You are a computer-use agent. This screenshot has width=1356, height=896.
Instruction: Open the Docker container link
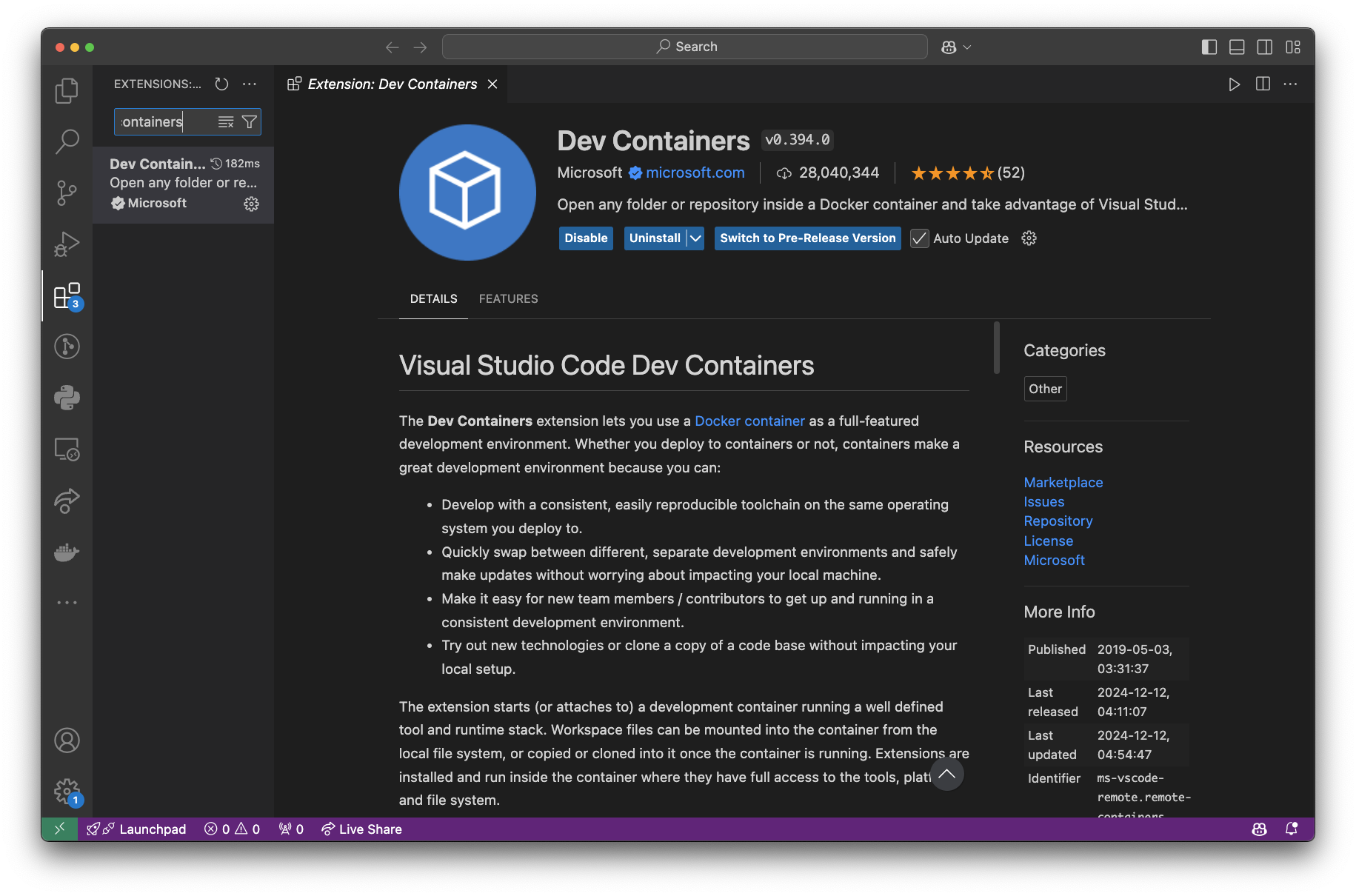coord(749,421)
